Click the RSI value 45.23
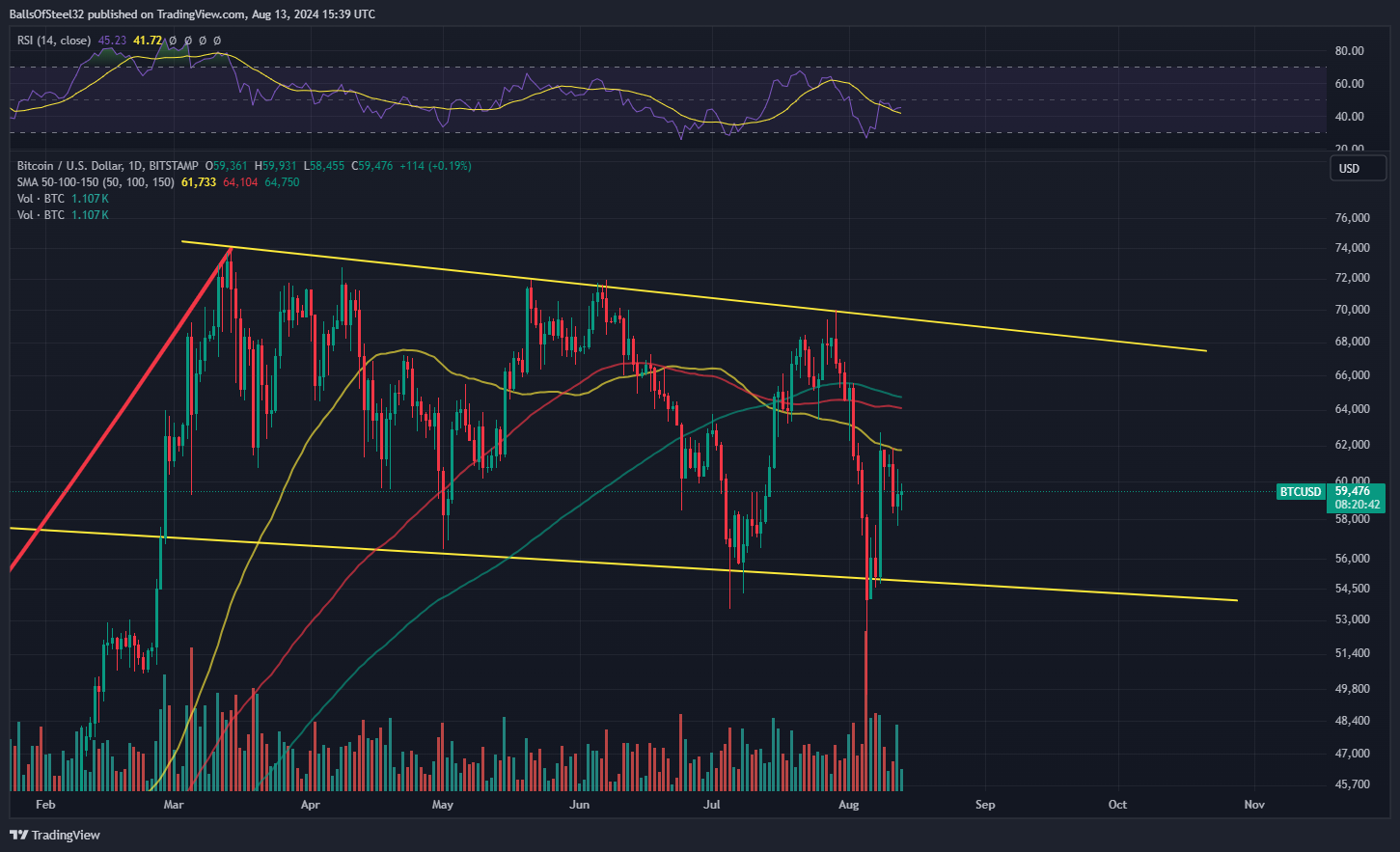Screen dimensions: 1400x852 click(112, 41)
